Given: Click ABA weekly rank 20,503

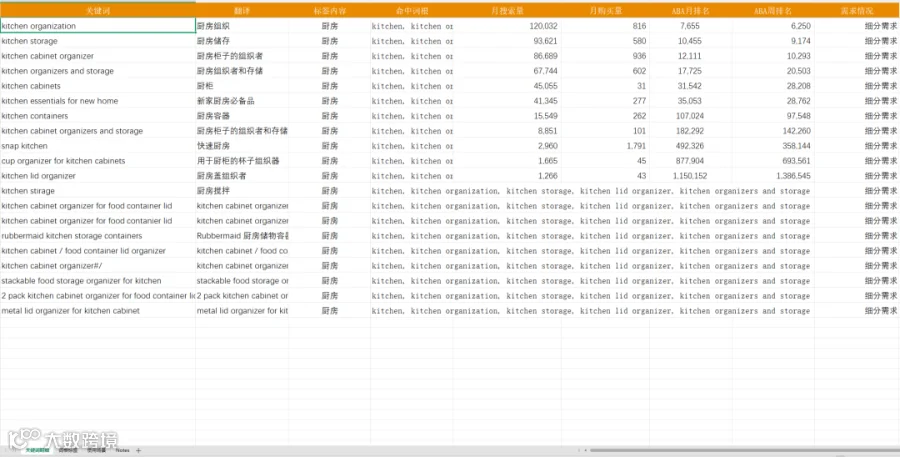Looking at the screenshot, I should (773, 71).
